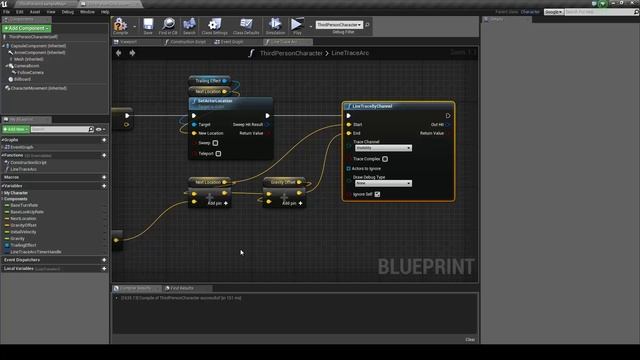Start Simulation from the toolbar
Screen dimensions: 640x360
[x=275, y=26]
